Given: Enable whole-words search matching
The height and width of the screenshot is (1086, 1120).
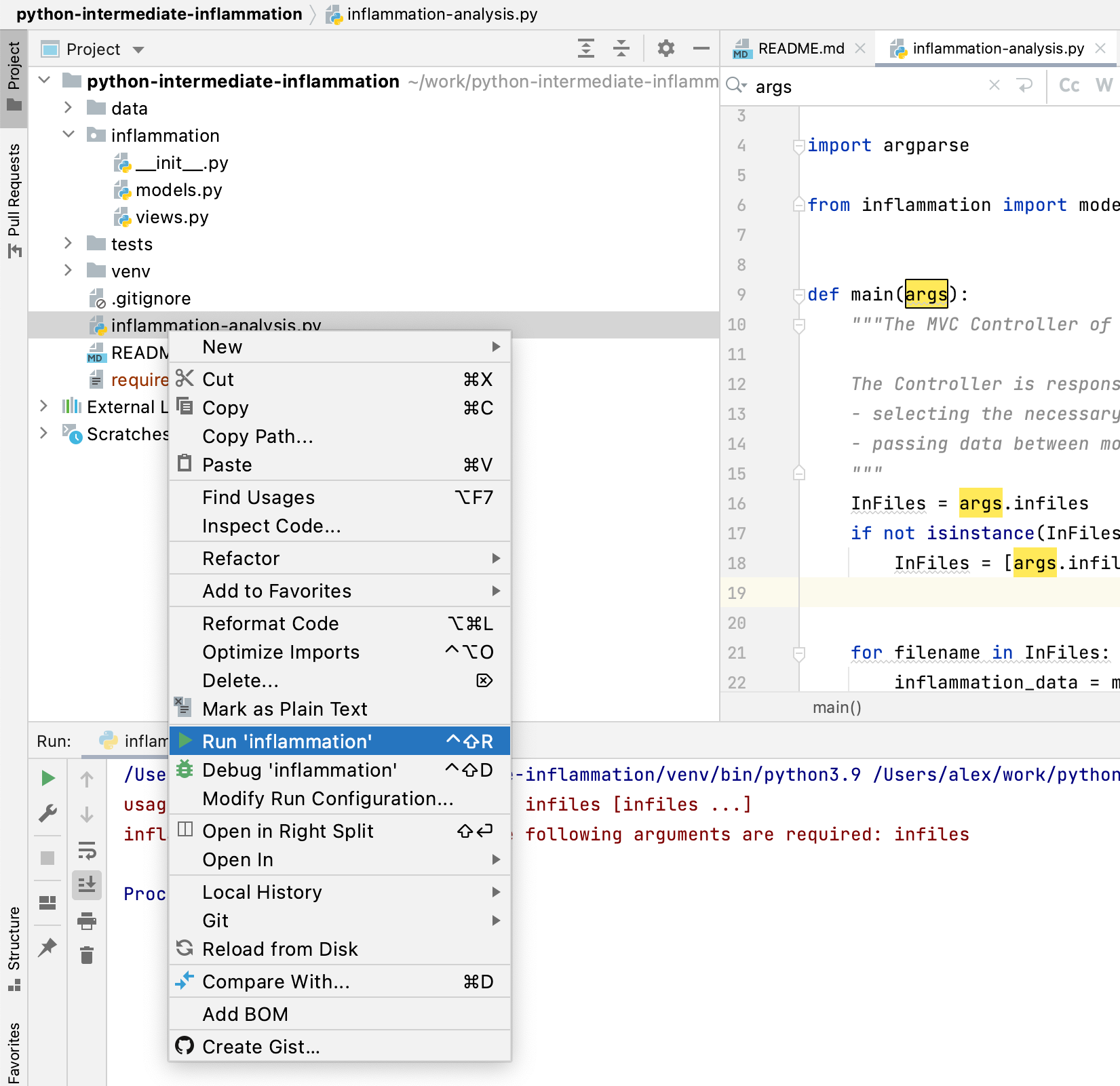Looking at the screenshot, I should (1106, 86).
